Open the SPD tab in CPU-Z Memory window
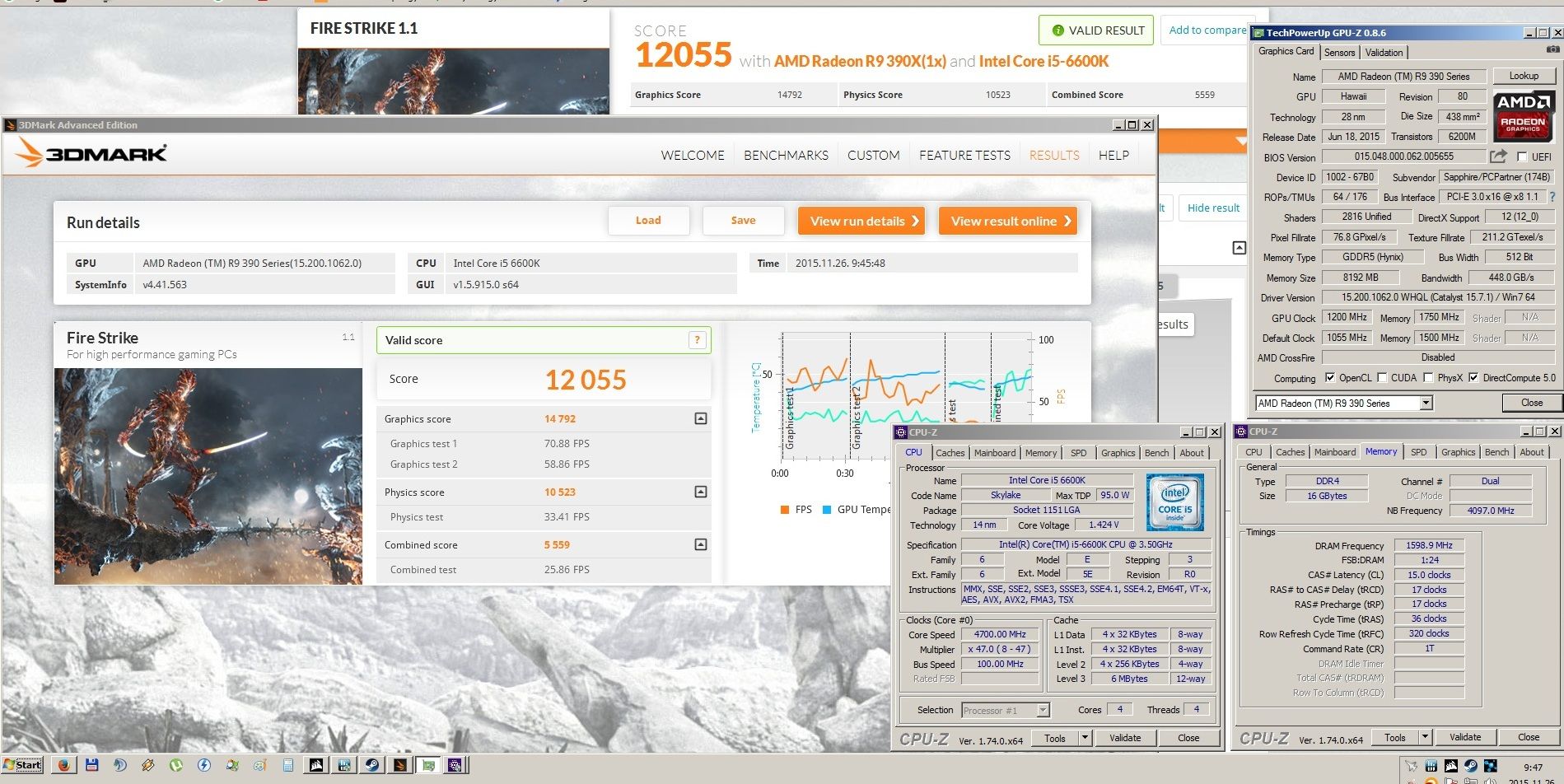This screenshot has height=784, width=1564. (x=1418, y=452)
